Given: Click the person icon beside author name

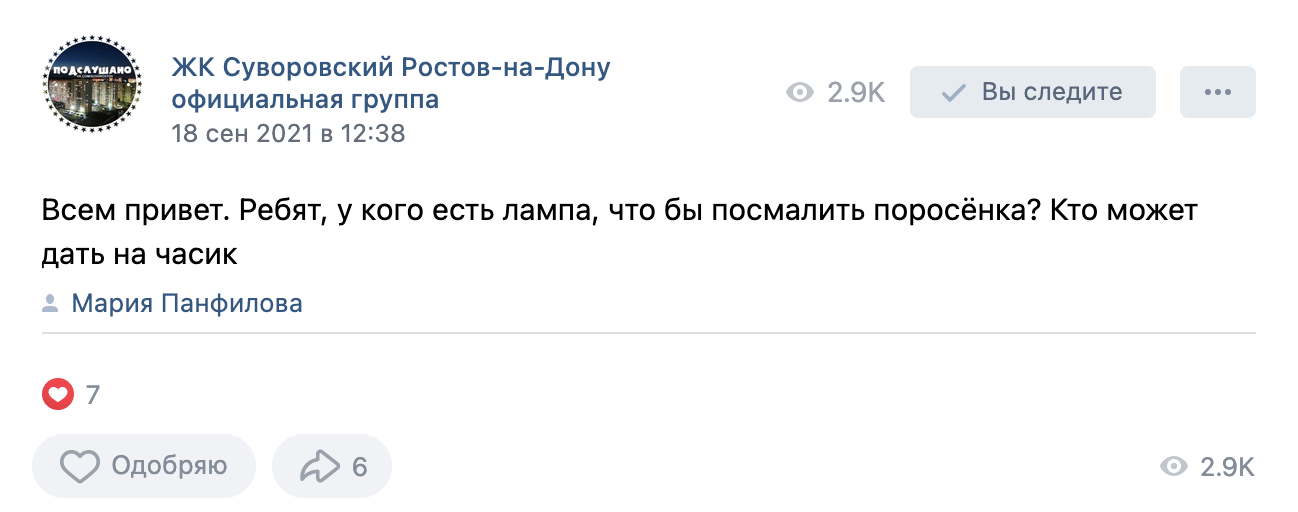Looking at the screenshot, I should tap(50, 304).
